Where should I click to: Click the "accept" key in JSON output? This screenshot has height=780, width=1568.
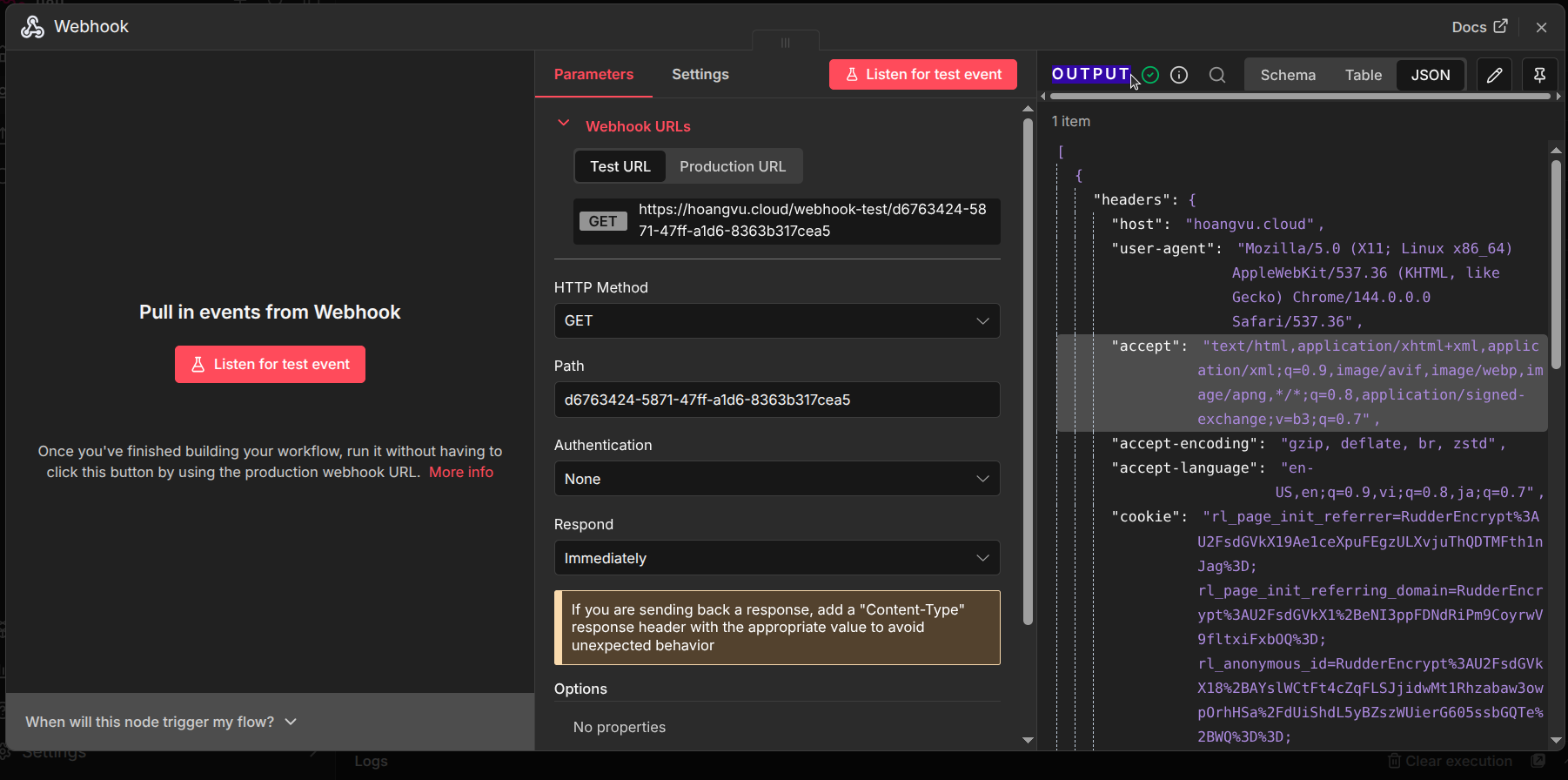click(x=1145, y=346)
